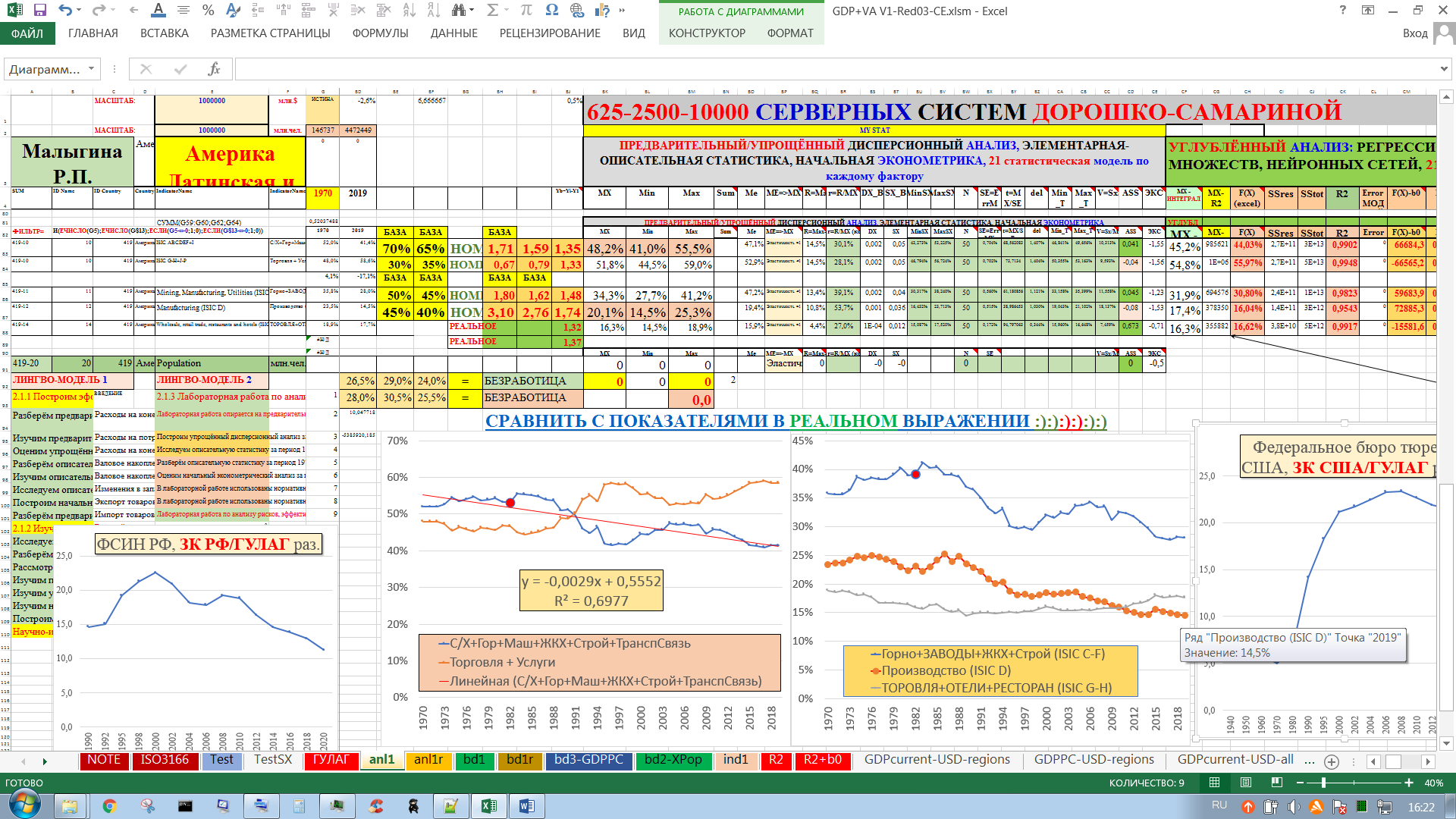Screen dimensions: 1456x819
Task: Open the ФОРМУЛЫ ribbon tab
Action: coord(380,33)
